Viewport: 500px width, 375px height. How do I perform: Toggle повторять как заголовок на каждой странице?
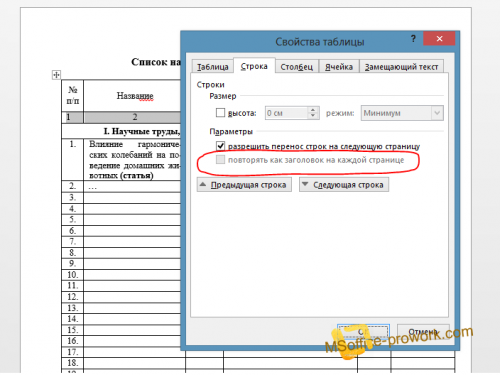click(220, 160)
